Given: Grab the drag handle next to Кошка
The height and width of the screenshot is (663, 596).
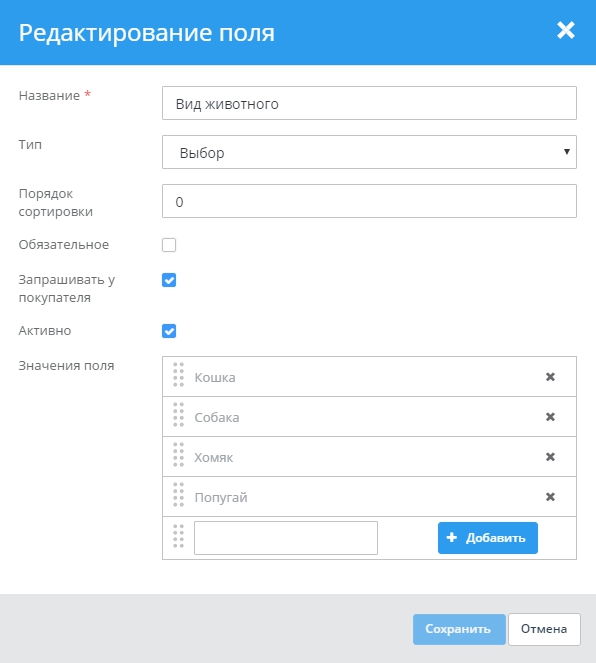Looking at the screenshot, I should [178, 375].
